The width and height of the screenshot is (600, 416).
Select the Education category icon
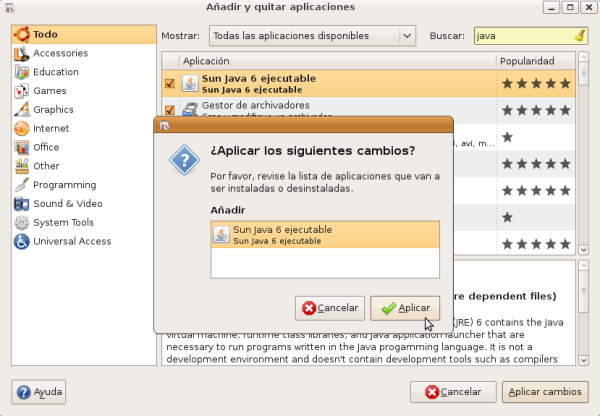[x=21, y=72]
